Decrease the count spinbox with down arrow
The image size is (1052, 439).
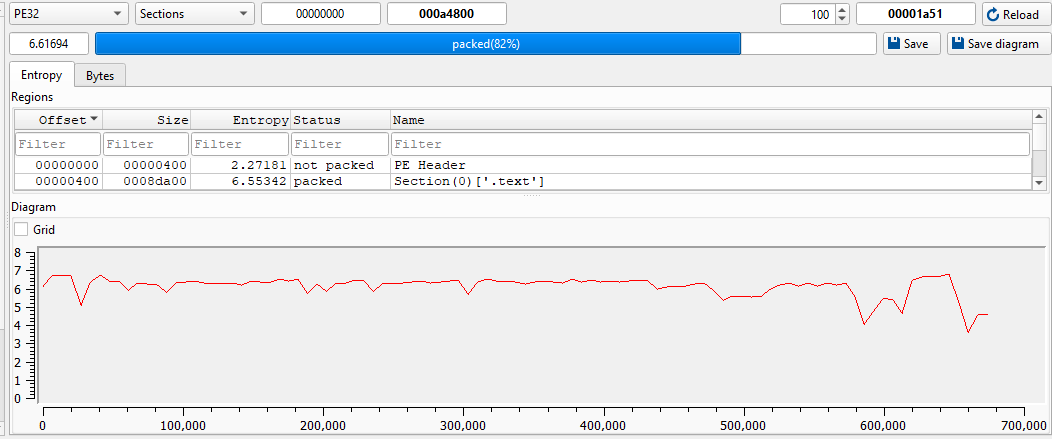click(841, 19)
